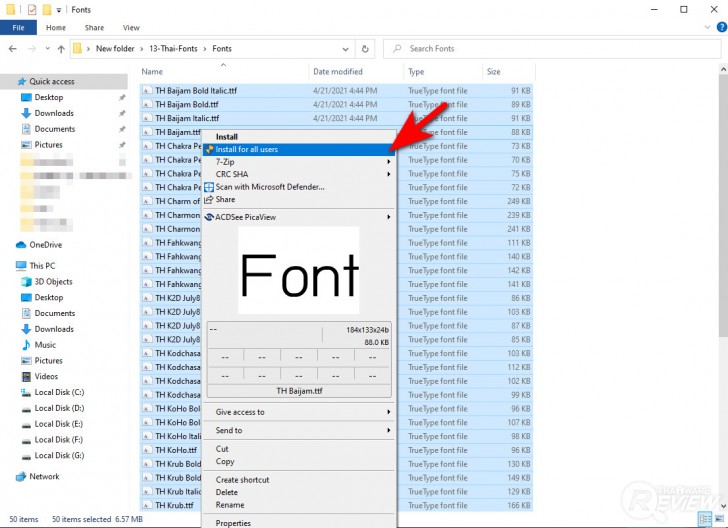Click the Network icon in sidebar

pos(21,476)
